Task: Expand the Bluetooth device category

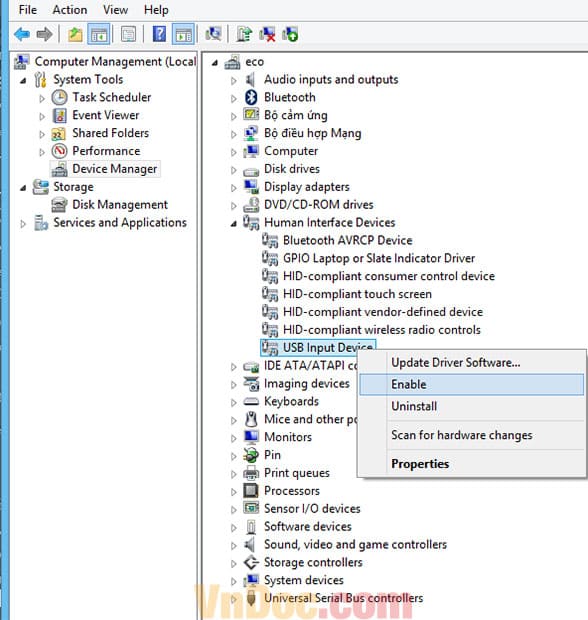Action: (233, 98)
